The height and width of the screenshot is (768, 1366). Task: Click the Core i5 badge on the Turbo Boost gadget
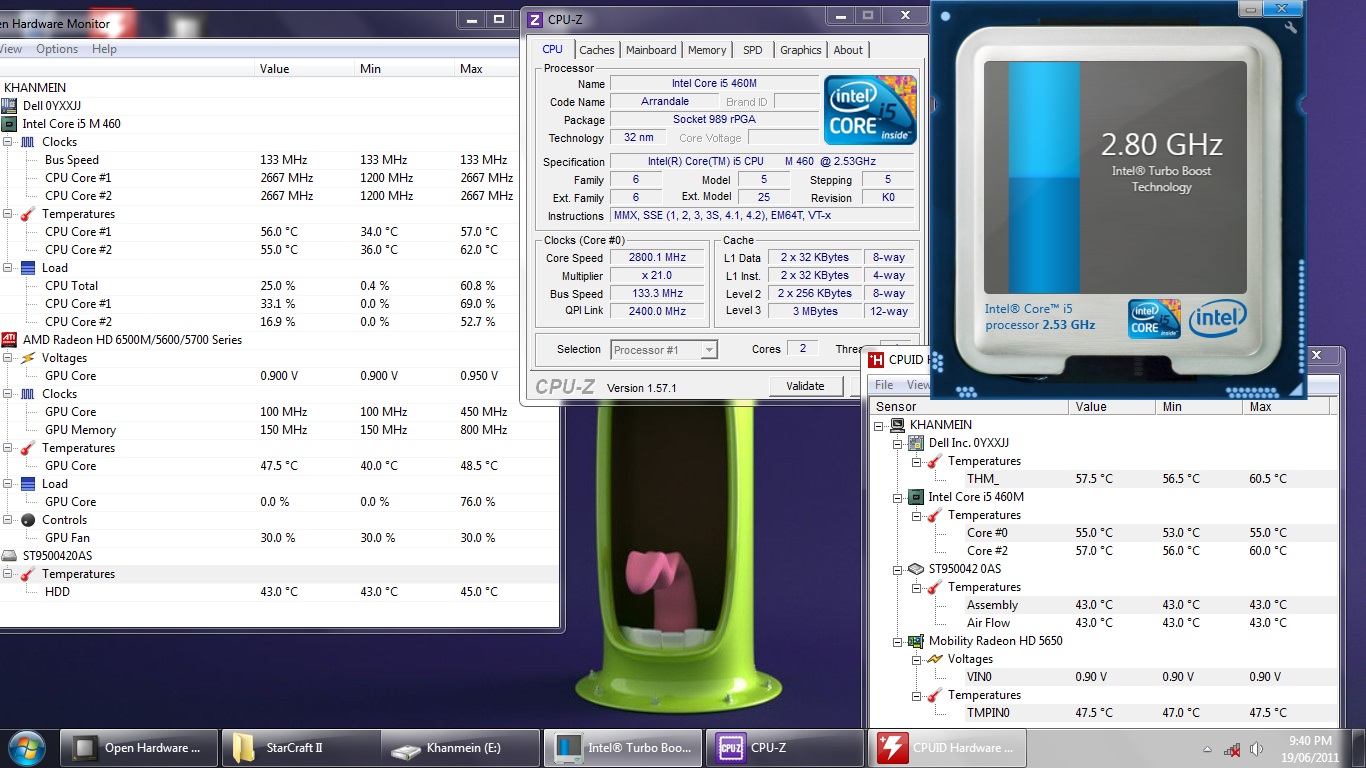(1155, 318)
